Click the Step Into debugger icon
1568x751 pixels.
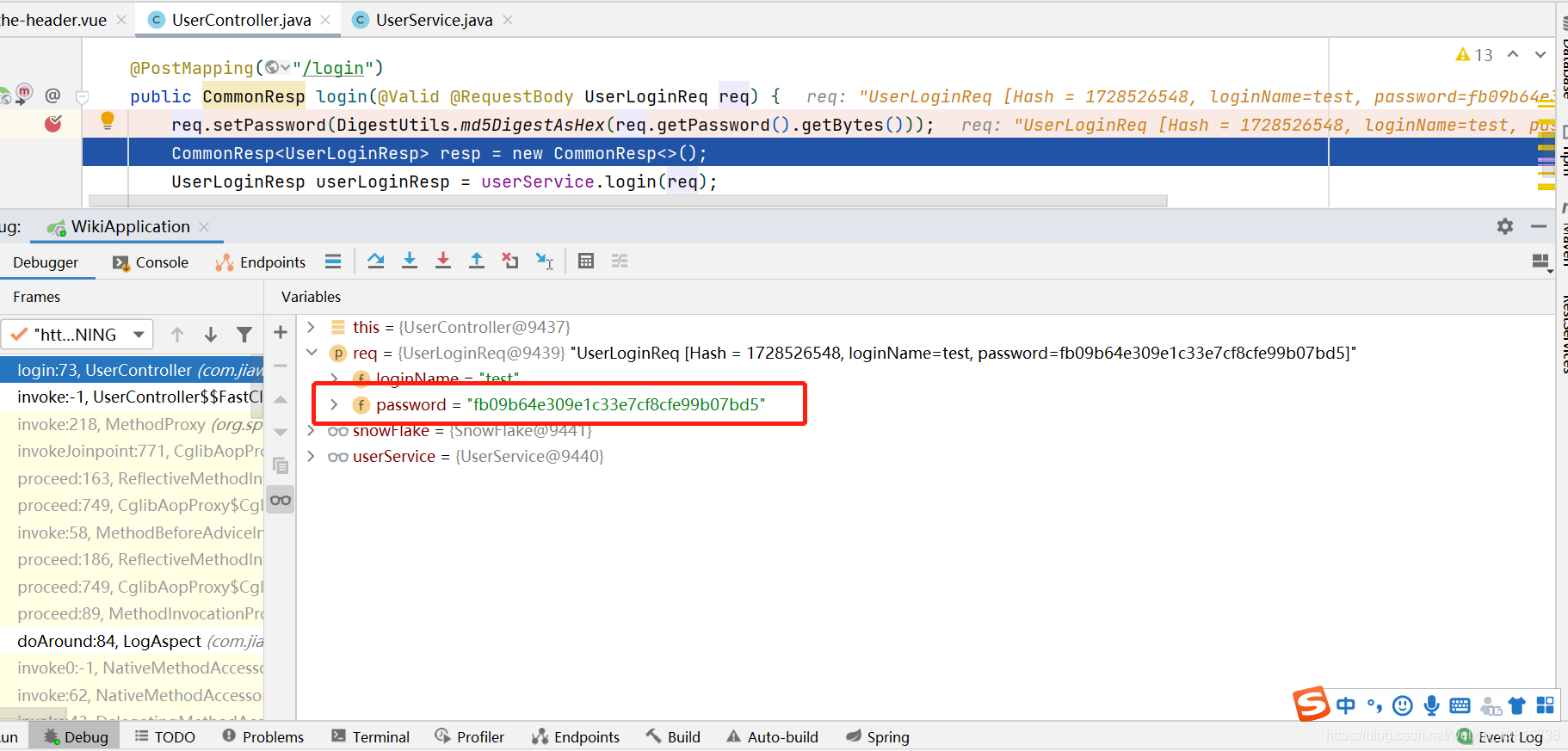click(410, 261)
